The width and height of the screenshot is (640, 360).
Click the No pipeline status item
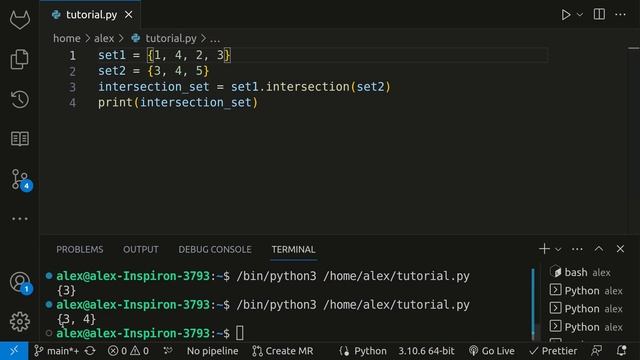coord(212,351)
